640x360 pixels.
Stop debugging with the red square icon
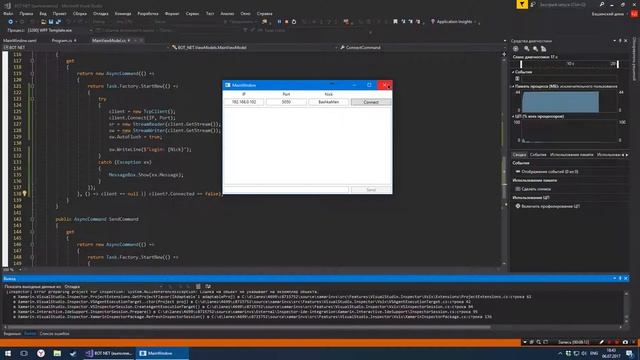(287, 22)
